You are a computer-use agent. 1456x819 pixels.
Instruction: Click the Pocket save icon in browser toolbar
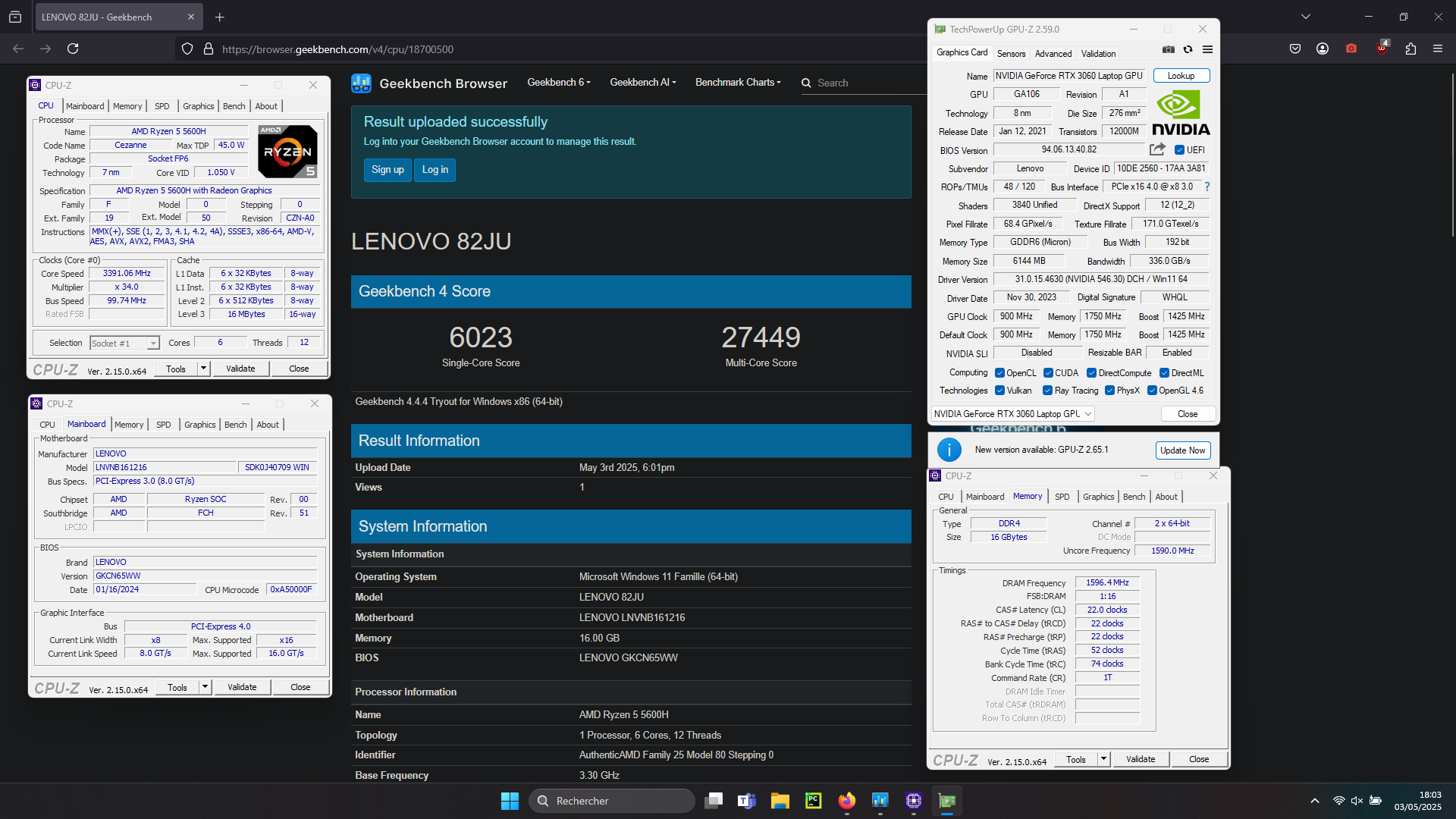coord(1295,49)
